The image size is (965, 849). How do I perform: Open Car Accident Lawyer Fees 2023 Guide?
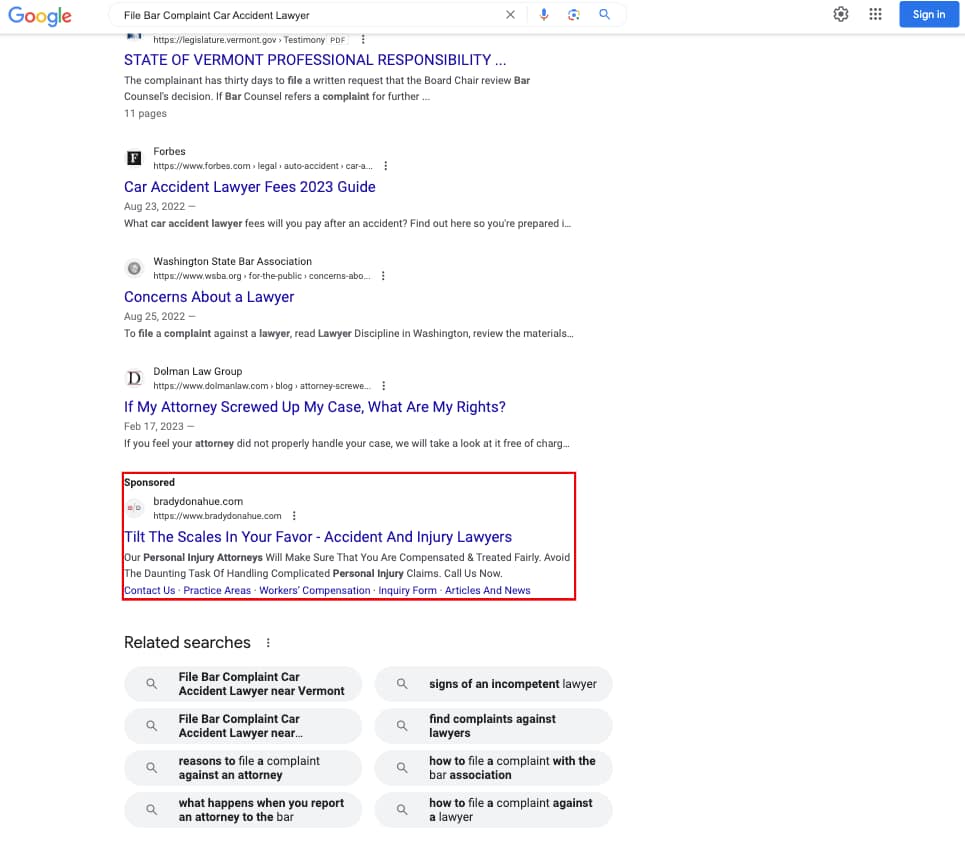pos(249,187)
